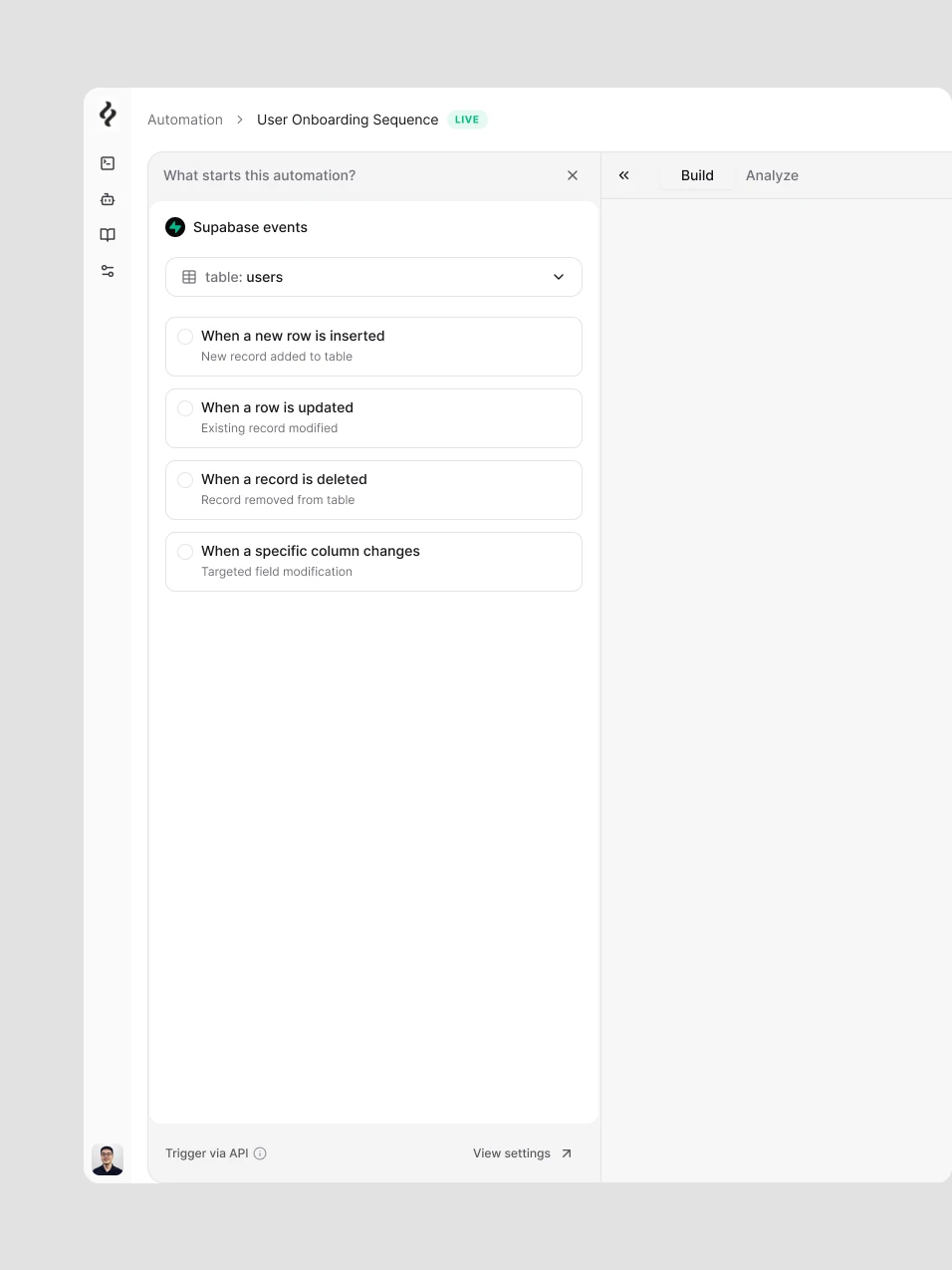Open the sliders settings sidebar icon
Screen dimensions: 952x1270
pyautogui.click(x=108, y=271)
